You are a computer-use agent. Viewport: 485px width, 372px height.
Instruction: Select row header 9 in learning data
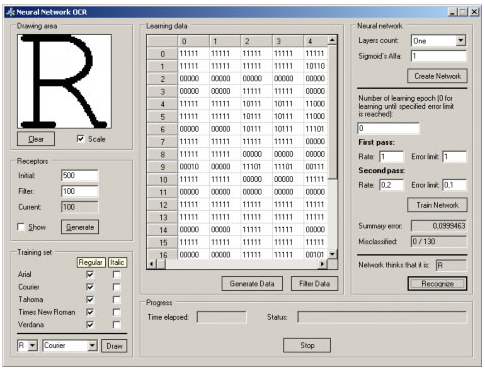click(x=162, y=167)
